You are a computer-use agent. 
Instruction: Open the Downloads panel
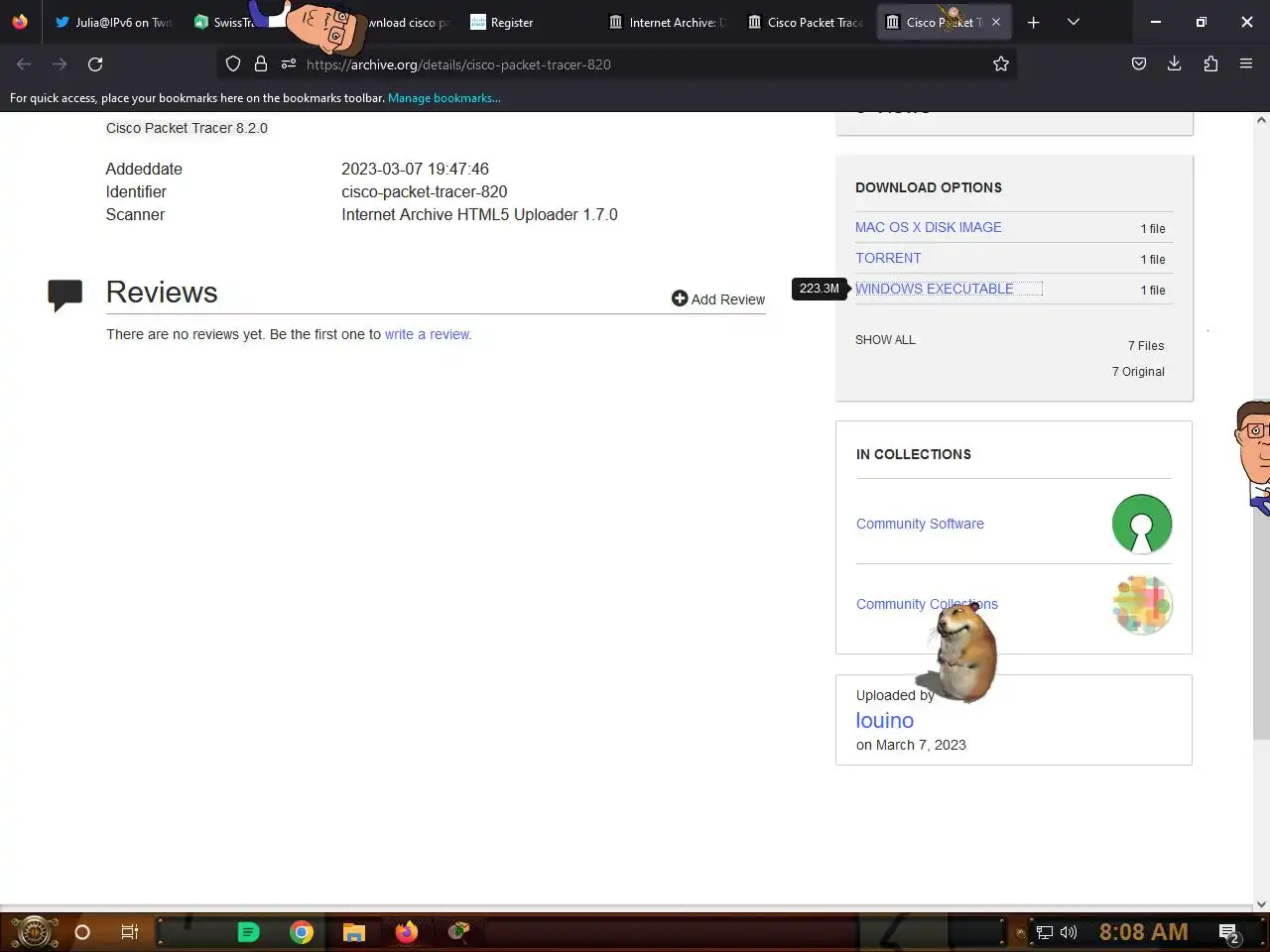point(1175,64)
